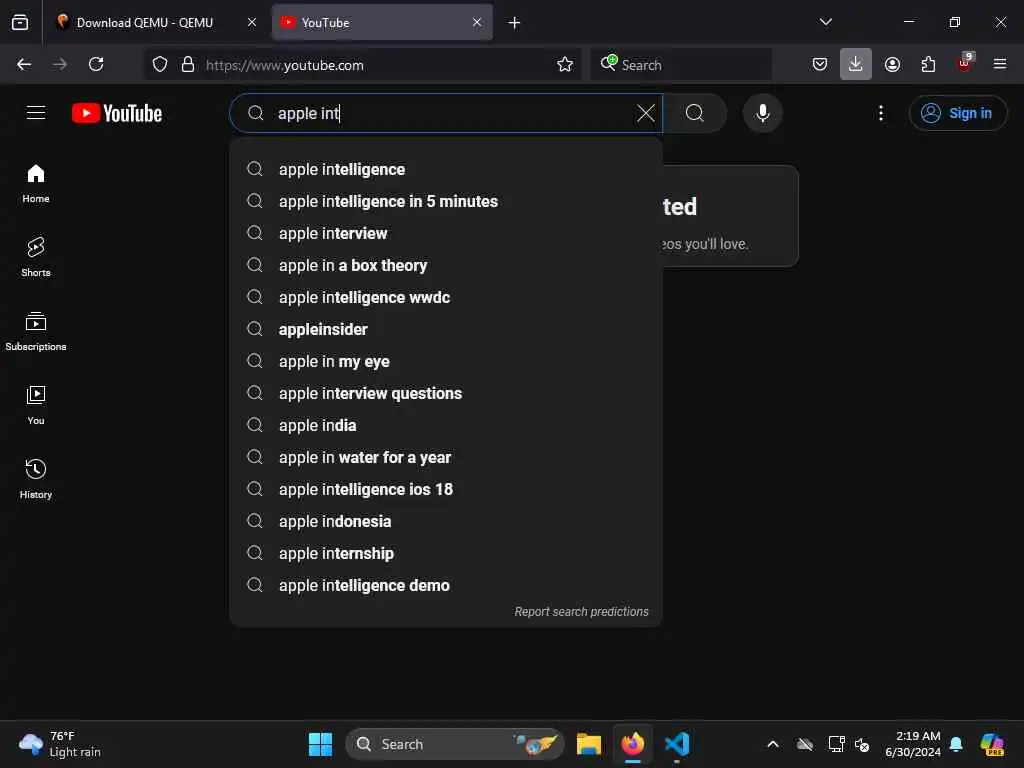1024x768 pixels.
Task: View site security padlock info
Action: (x=188, y=64)
